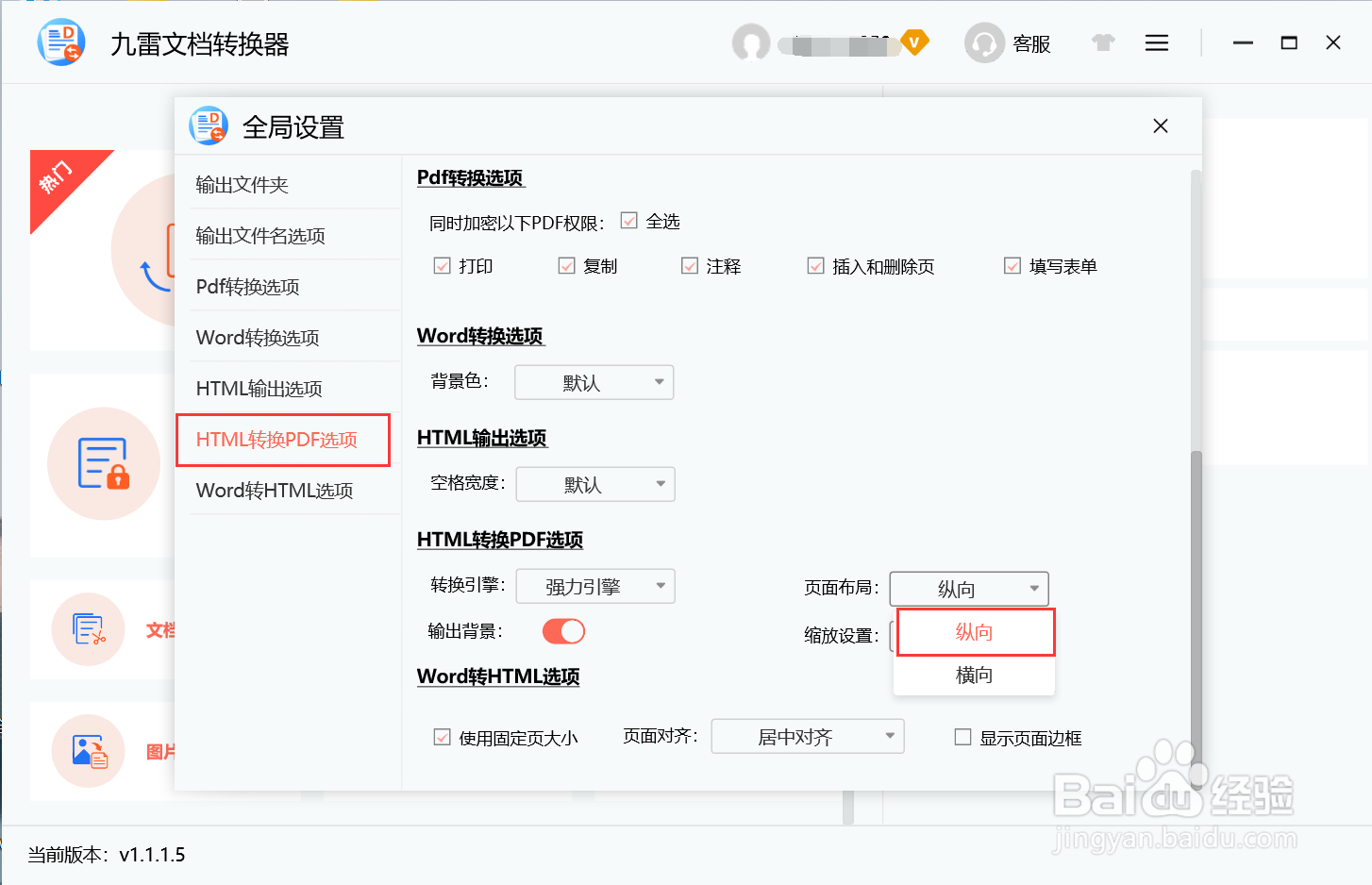Viewport: 1372px width, 885px height.
Task: Click the document lock encryption tool icon
Action: 104,462
